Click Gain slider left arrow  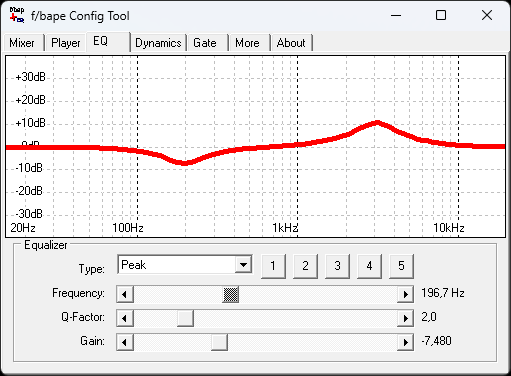(125, 342)
